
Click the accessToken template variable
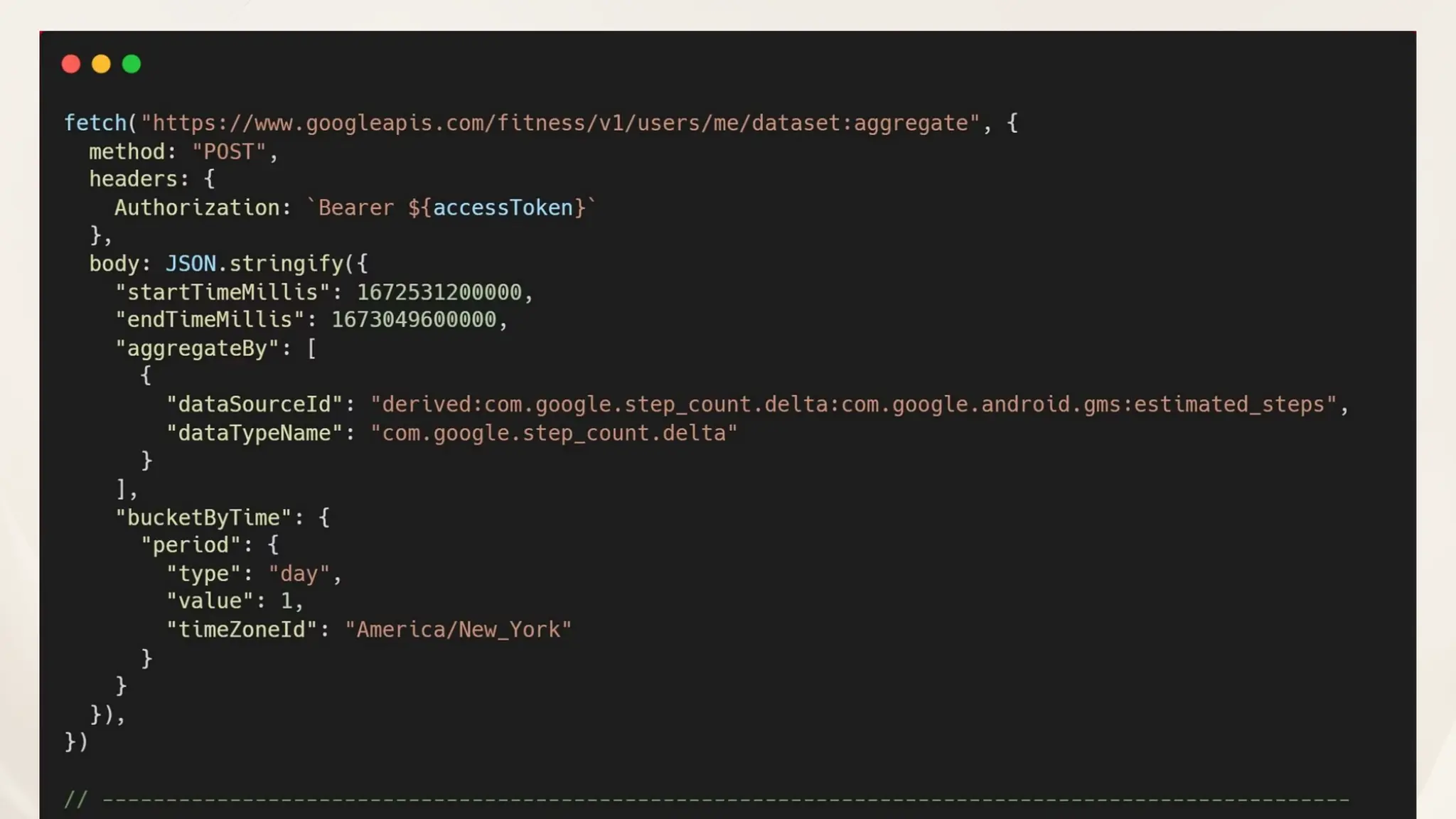503,208
